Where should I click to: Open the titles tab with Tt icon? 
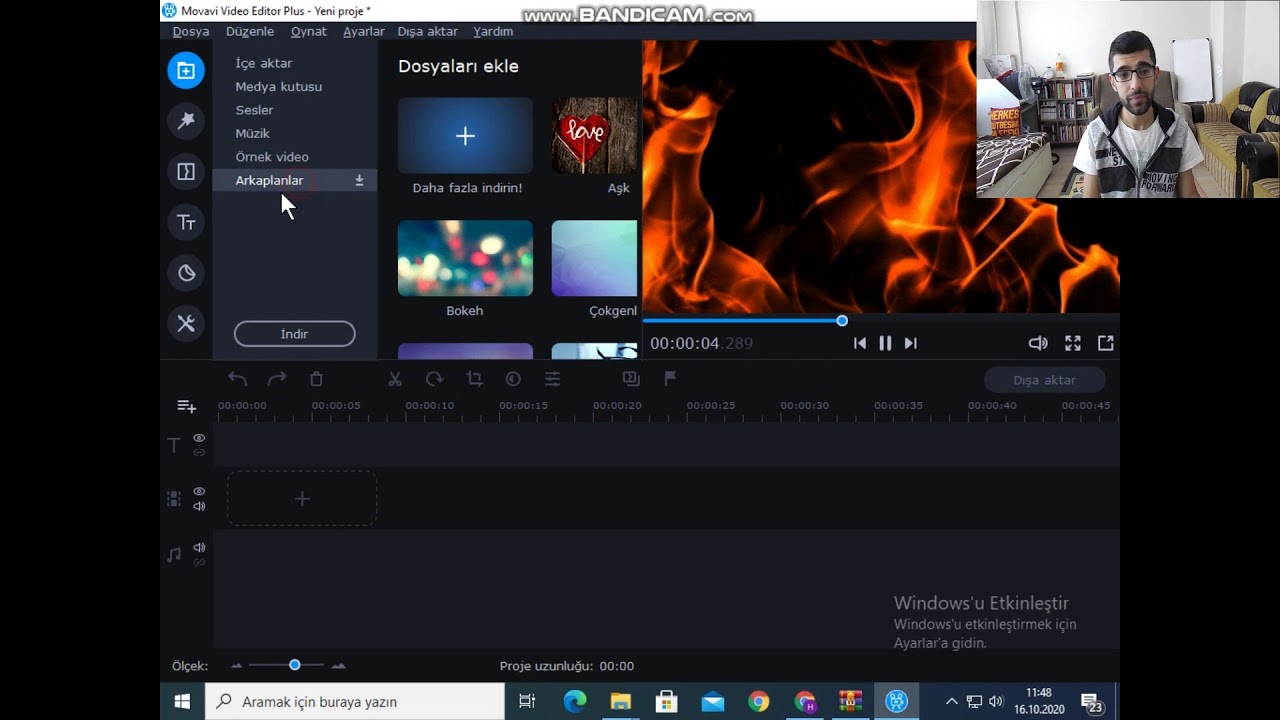(186, 222)
